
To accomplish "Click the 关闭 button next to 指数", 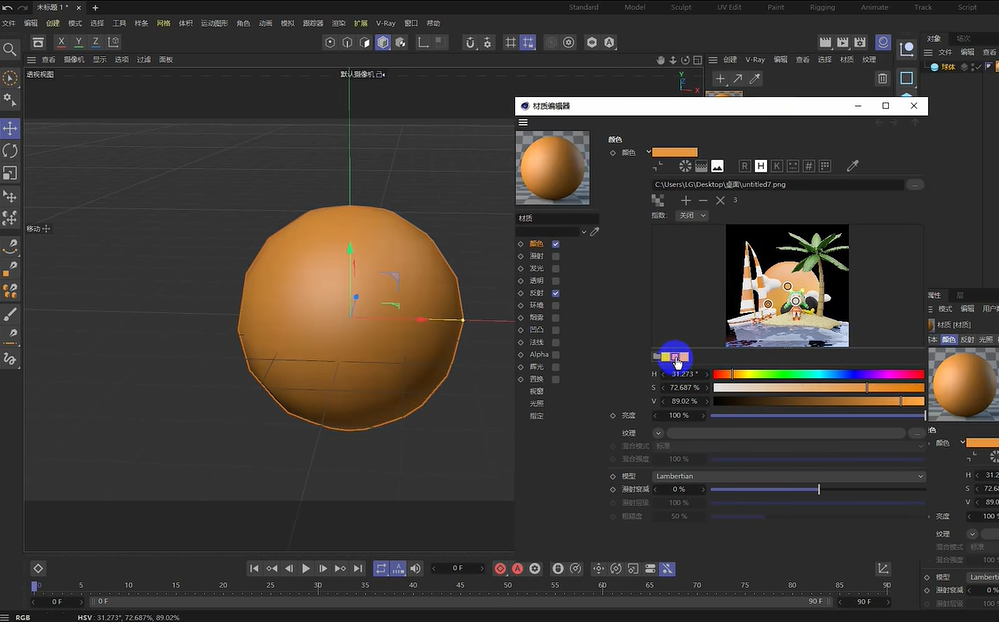I will (691, 215).
